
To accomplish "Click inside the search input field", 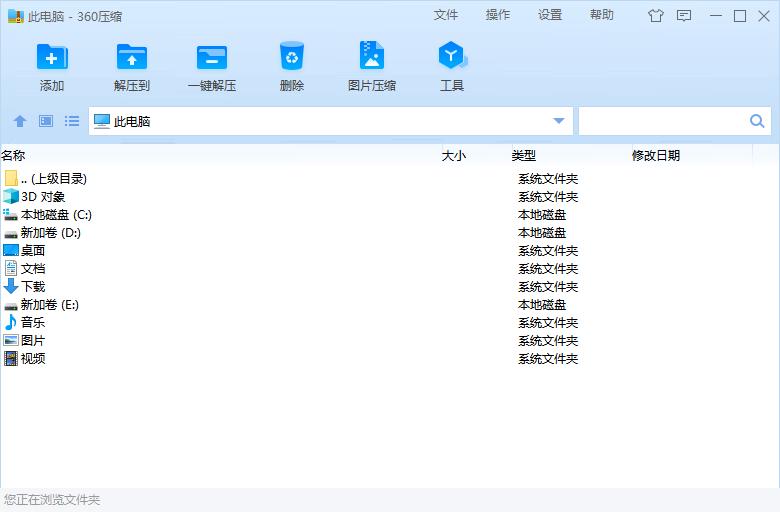I will click(x=662, y=121).
